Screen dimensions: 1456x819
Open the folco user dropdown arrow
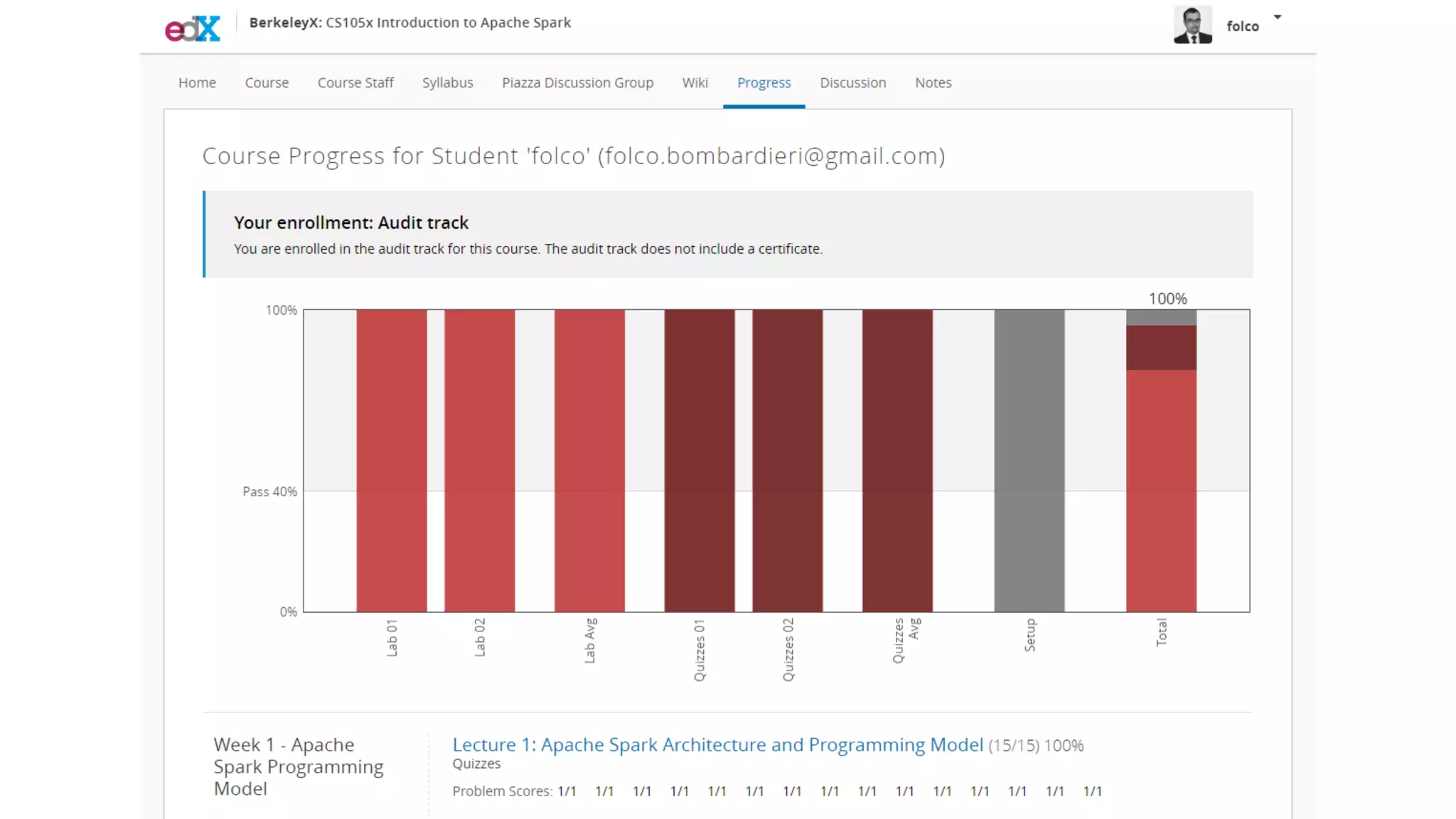click(x=1278, y=17)
